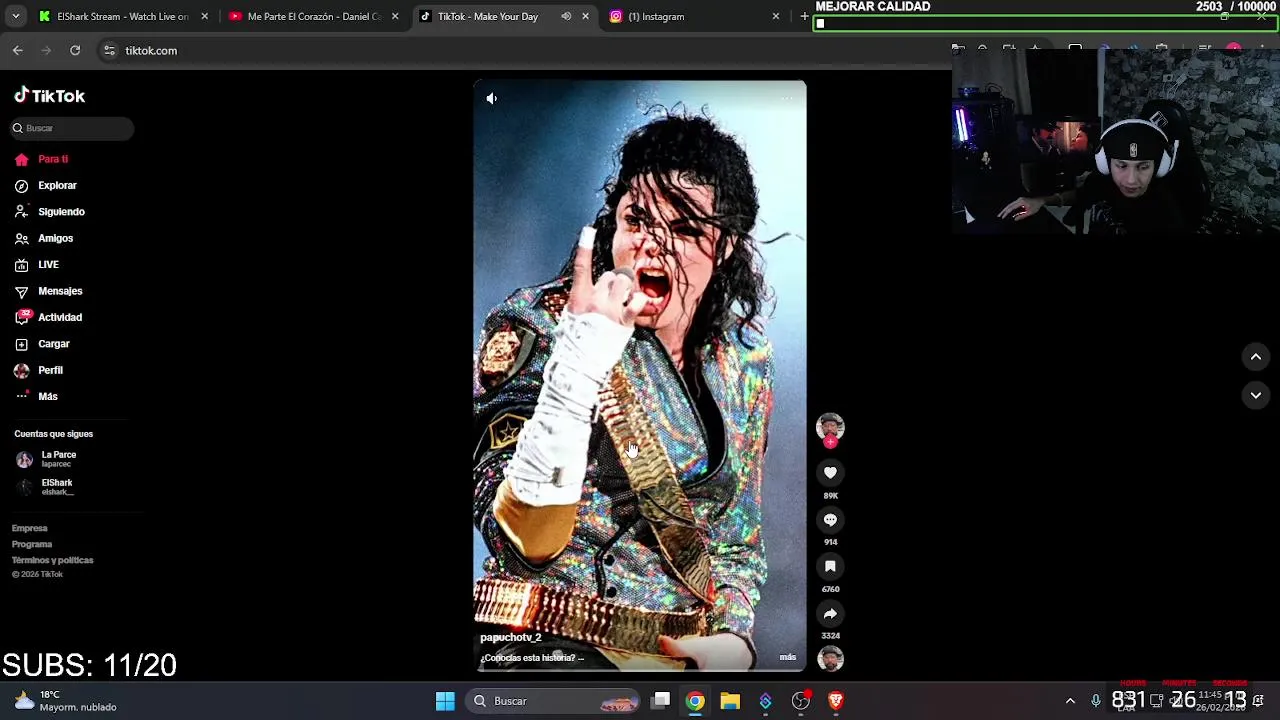Click the Actividad notifications icon
This screenshot has height=720, width=1280.
[21, 317]
